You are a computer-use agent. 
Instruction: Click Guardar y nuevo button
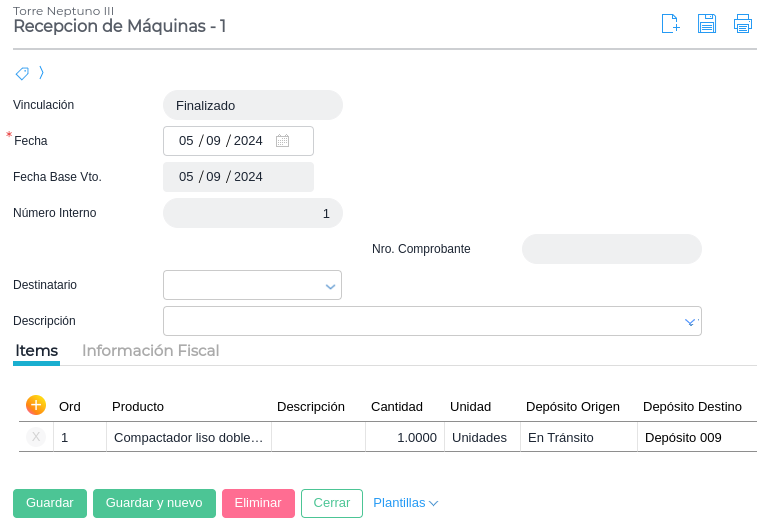tap(154, 503)
